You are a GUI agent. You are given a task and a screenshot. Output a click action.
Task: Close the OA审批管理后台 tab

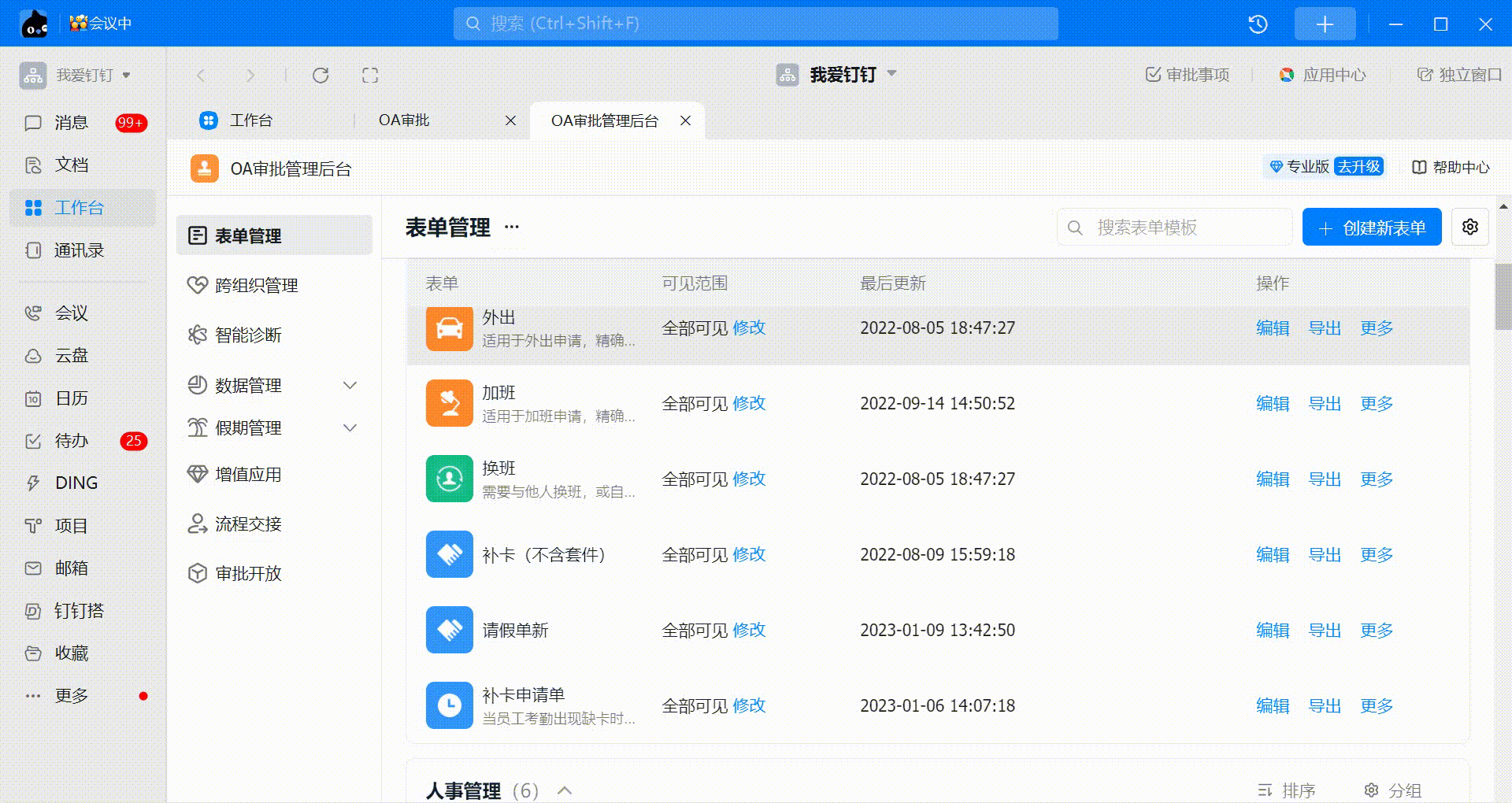pyautogui.click(x=686, y=120)
